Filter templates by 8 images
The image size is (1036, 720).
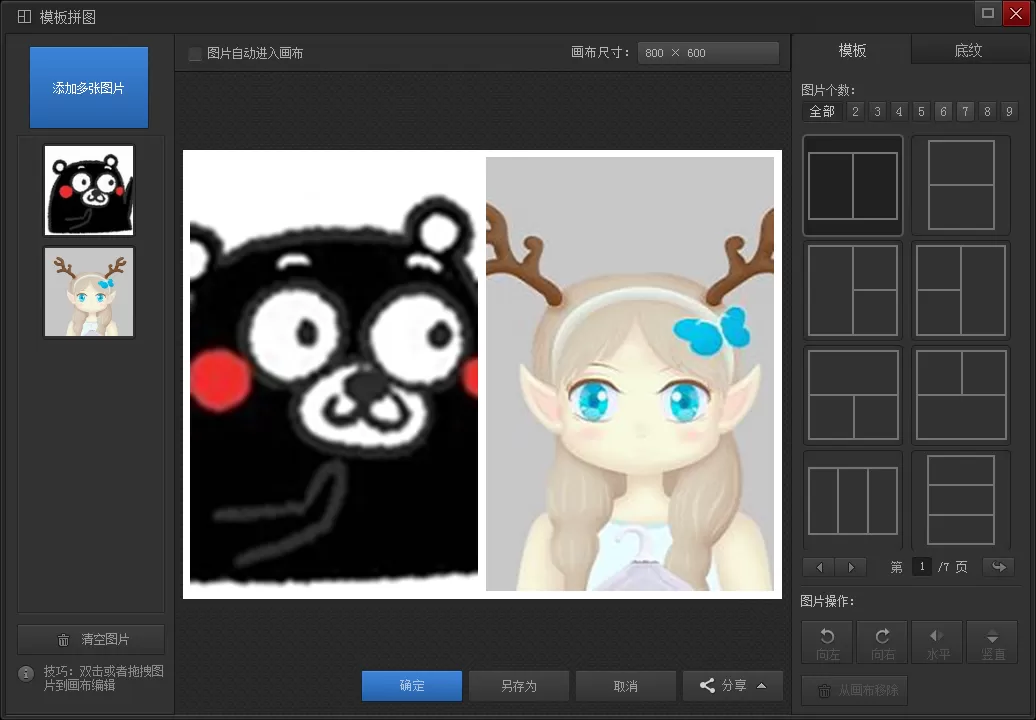click(987, 112)
